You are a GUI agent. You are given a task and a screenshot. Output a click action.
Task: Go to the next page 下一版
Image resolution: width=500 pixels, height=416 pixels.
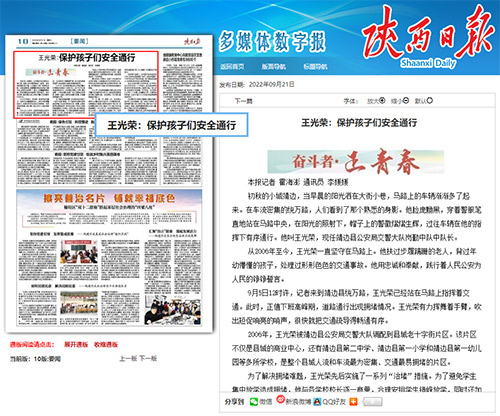coord(148,359)
